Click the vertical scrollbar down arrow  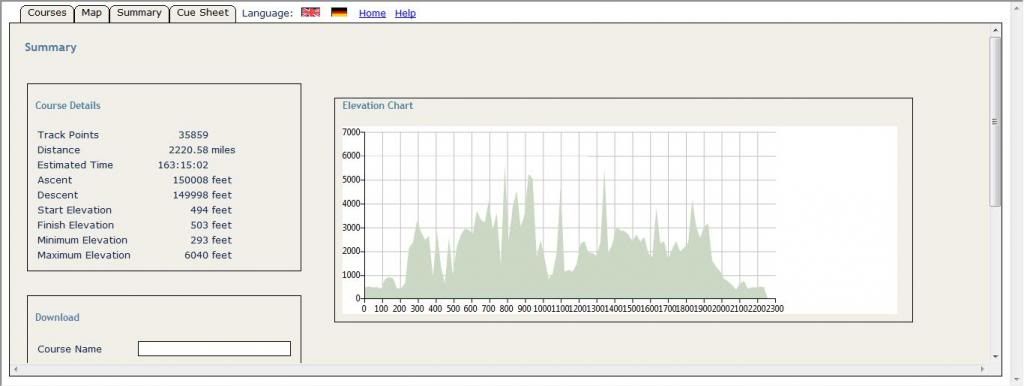click(995, 357)
